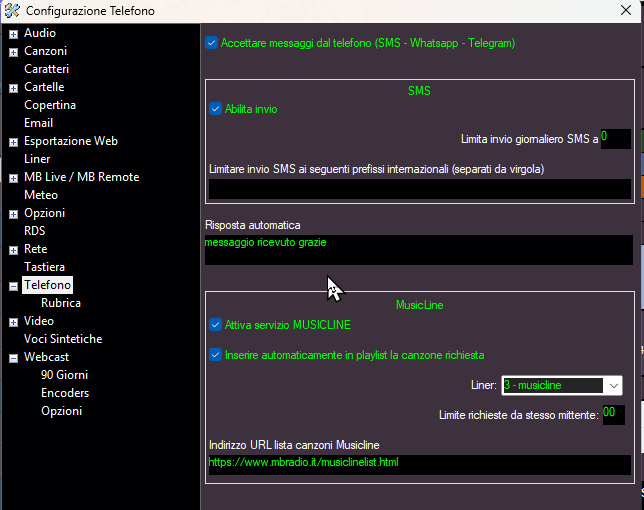The image size is (644, 510).
Task: Toggle the Abilita invio checkbox
Action: pyautogui.click(x=215, y=109)
